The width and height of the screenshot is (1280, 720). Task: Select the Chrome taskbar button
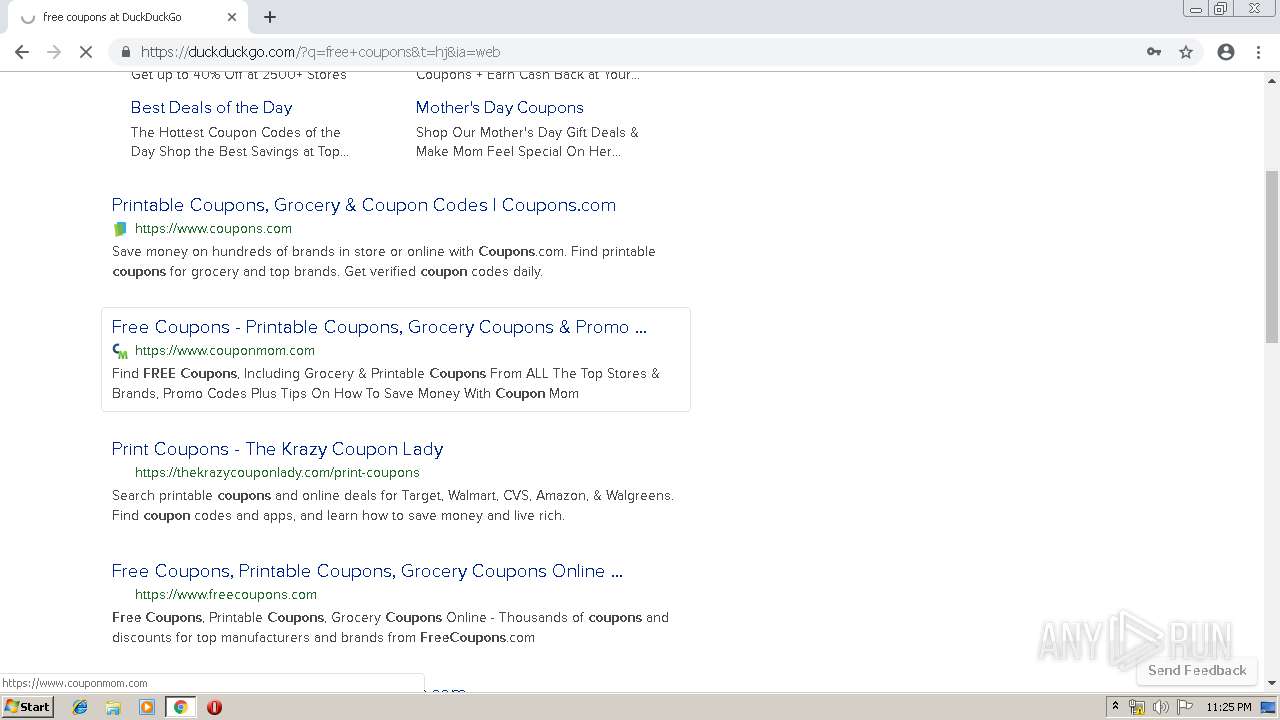tap(181, 707)
